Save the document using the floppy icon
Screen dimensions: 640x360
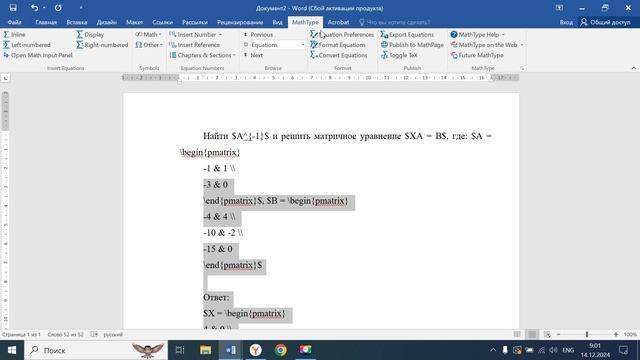tap(13, 8)
